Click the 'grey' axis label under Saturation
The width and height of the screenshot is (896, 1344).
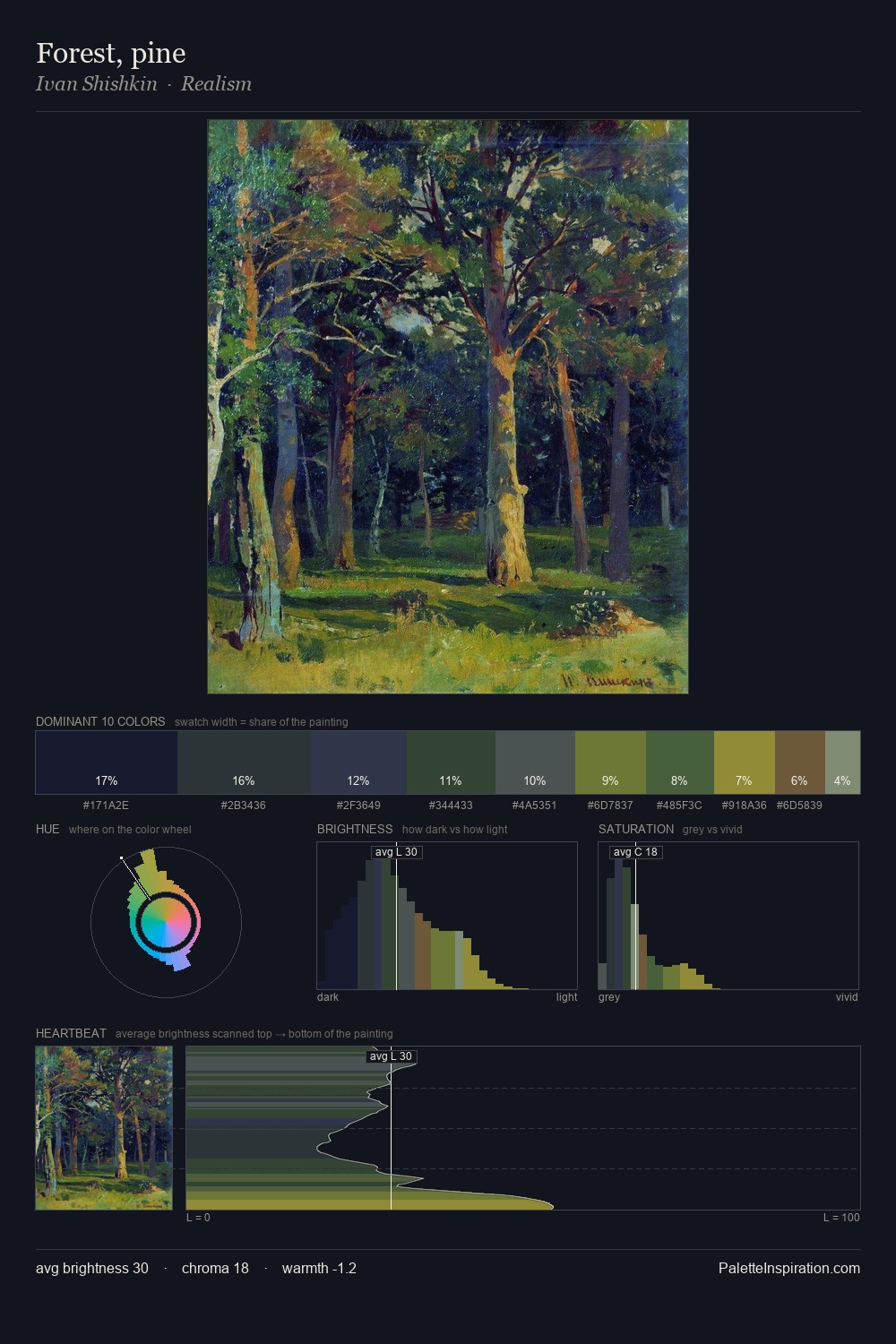pyautogui.click(x=609, y=997)
